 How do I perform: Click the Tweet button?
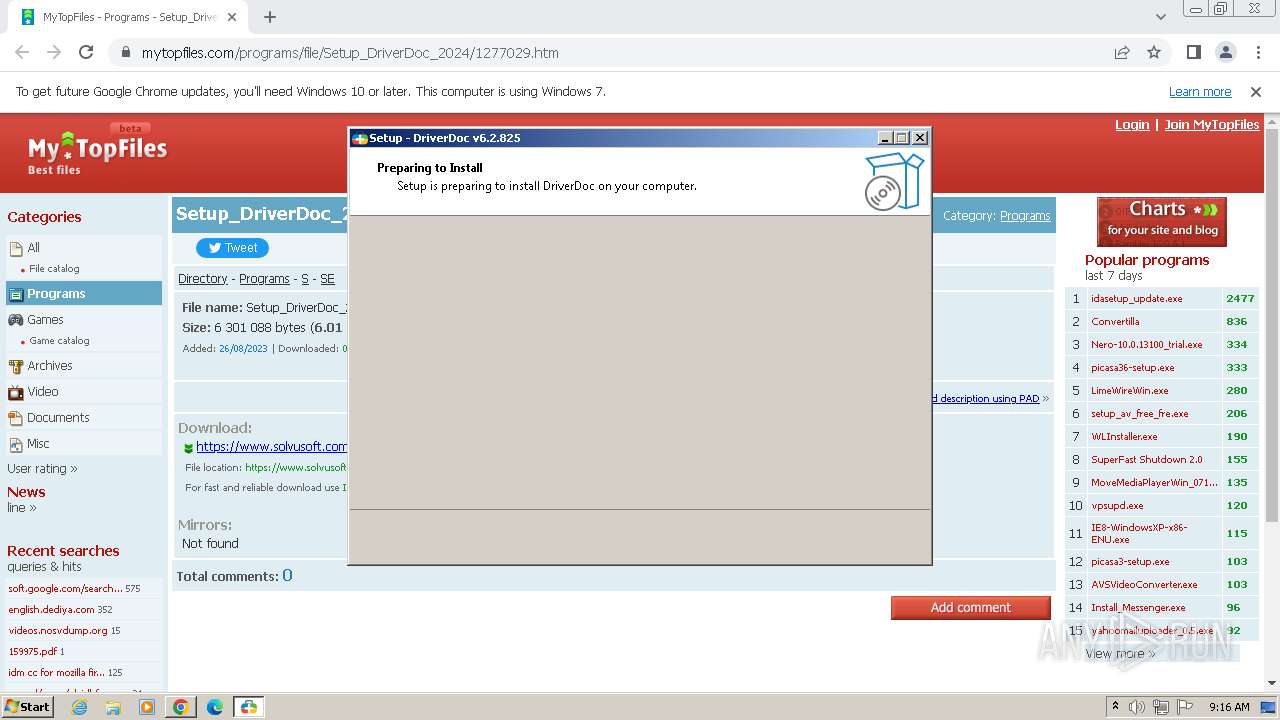point(233,248)
